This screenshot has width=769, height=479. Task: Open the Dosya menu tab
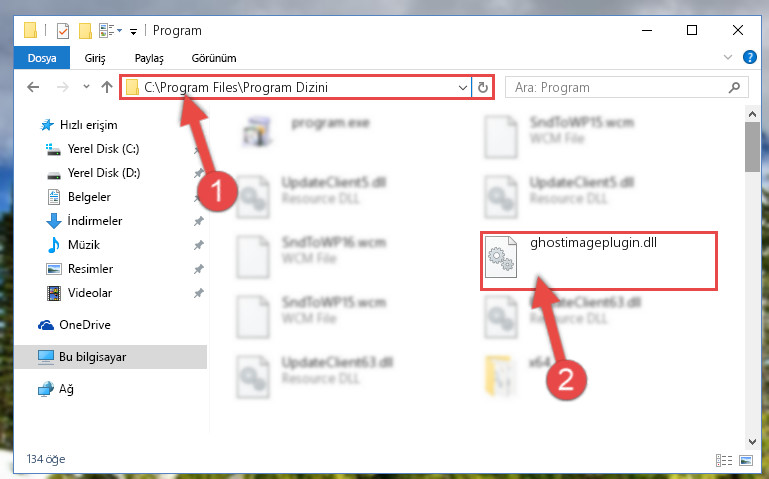coord(42,58)
